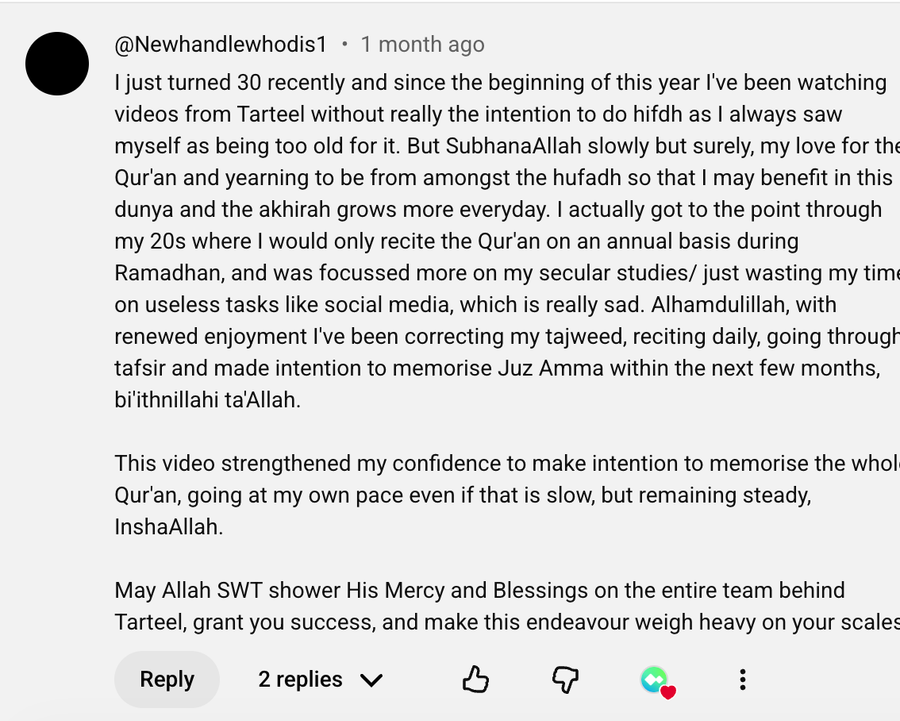Click the line reading 'InshaAllah.'
The width and height of the screenshot is (900, 721).
coord(169,526)
